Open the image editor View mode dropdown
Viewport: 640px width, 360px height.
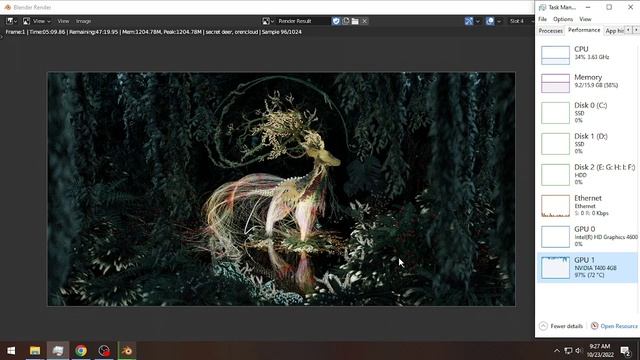click(37, 21)
